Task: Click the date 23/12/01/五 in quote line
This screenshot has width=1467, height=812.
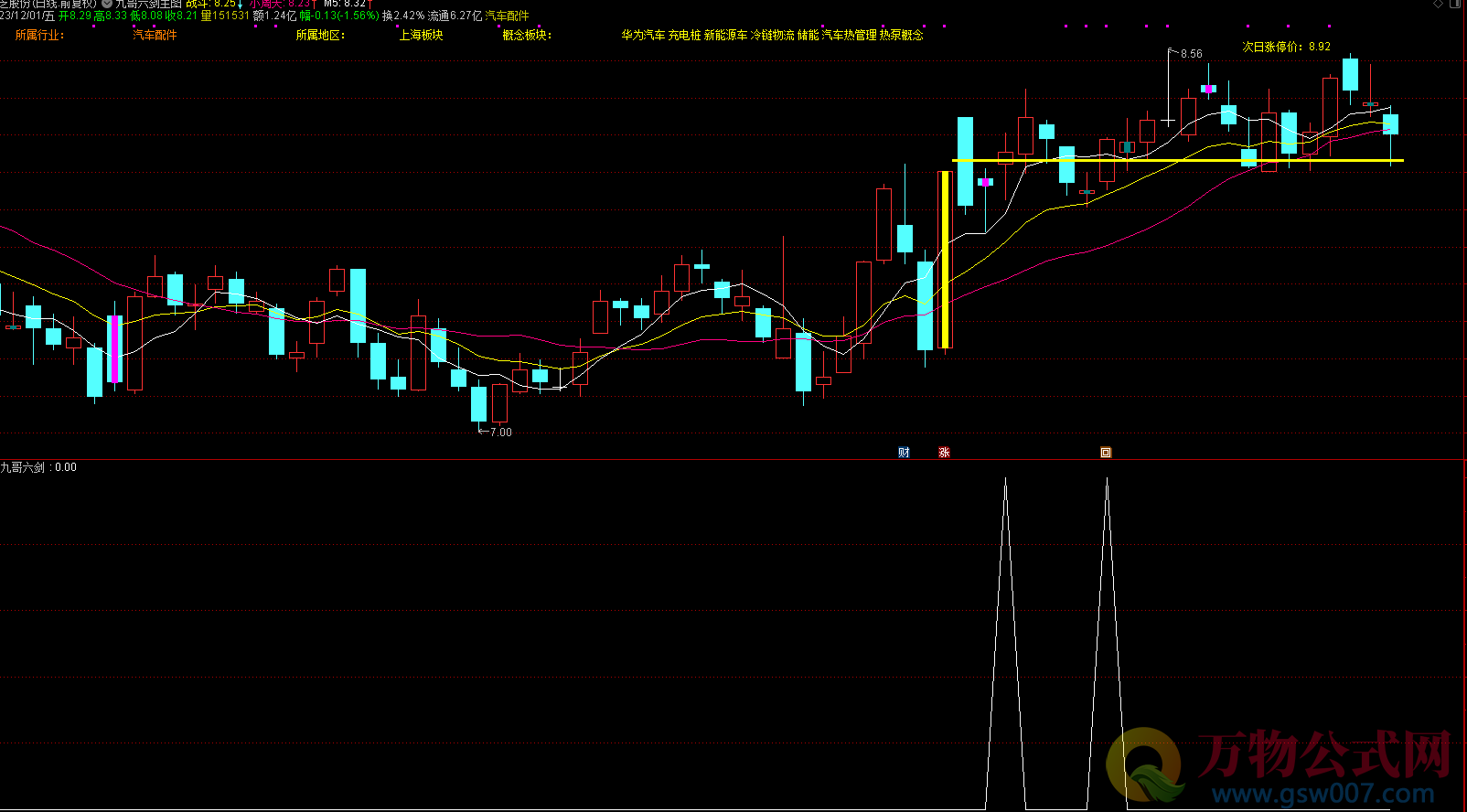Action: 27,16
